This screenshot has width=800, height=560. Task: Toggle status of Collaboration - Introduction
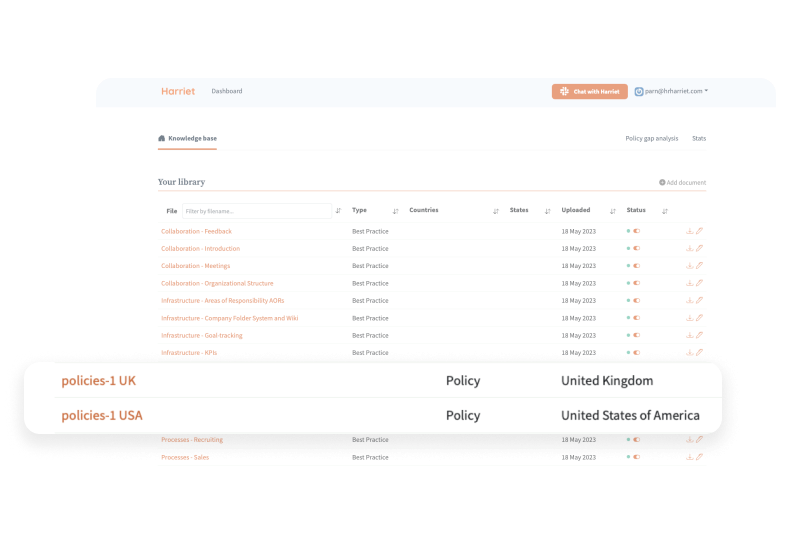(637, 248)
